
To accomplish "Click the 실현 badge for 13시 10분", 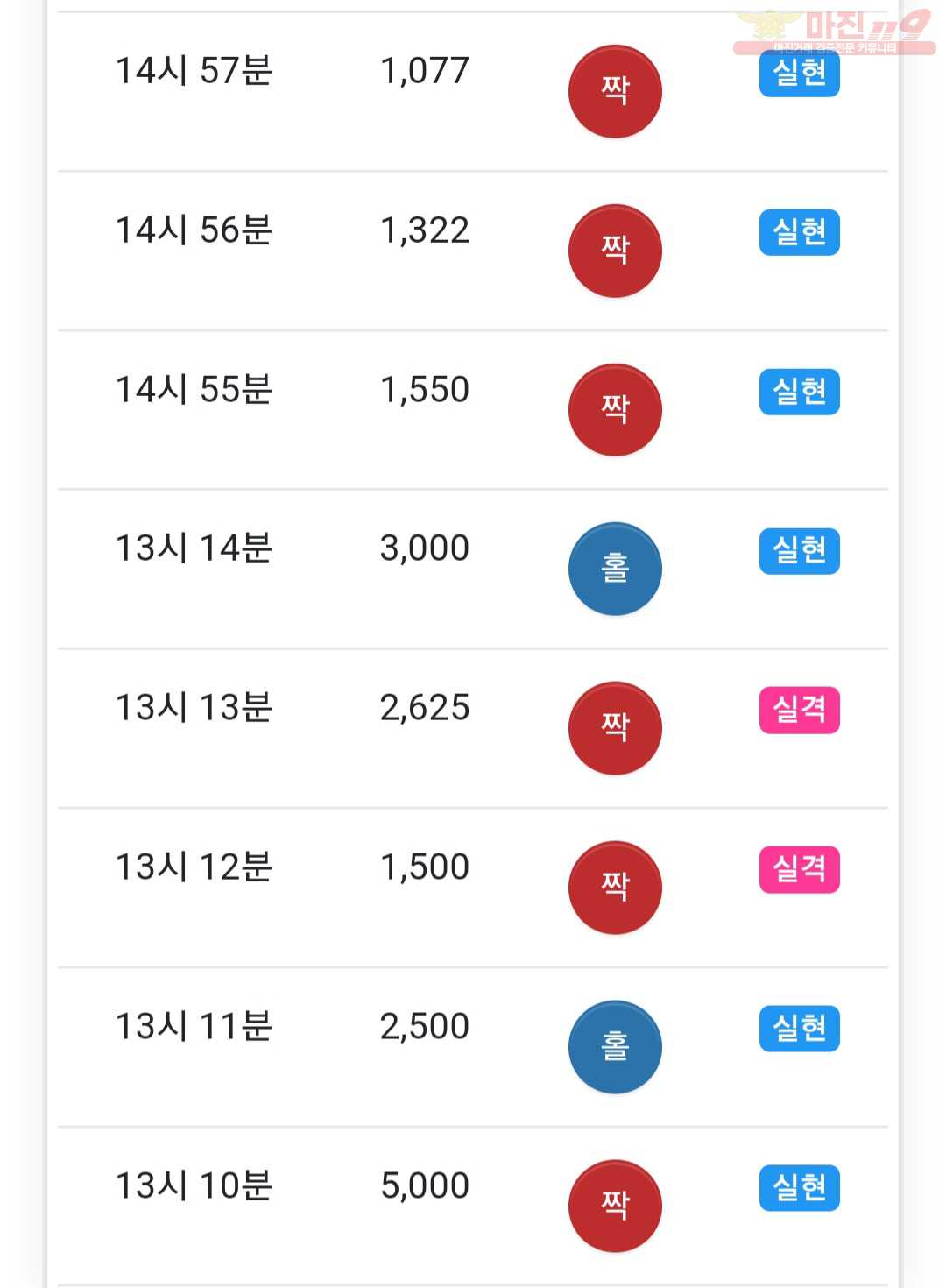I will 799,1187.
